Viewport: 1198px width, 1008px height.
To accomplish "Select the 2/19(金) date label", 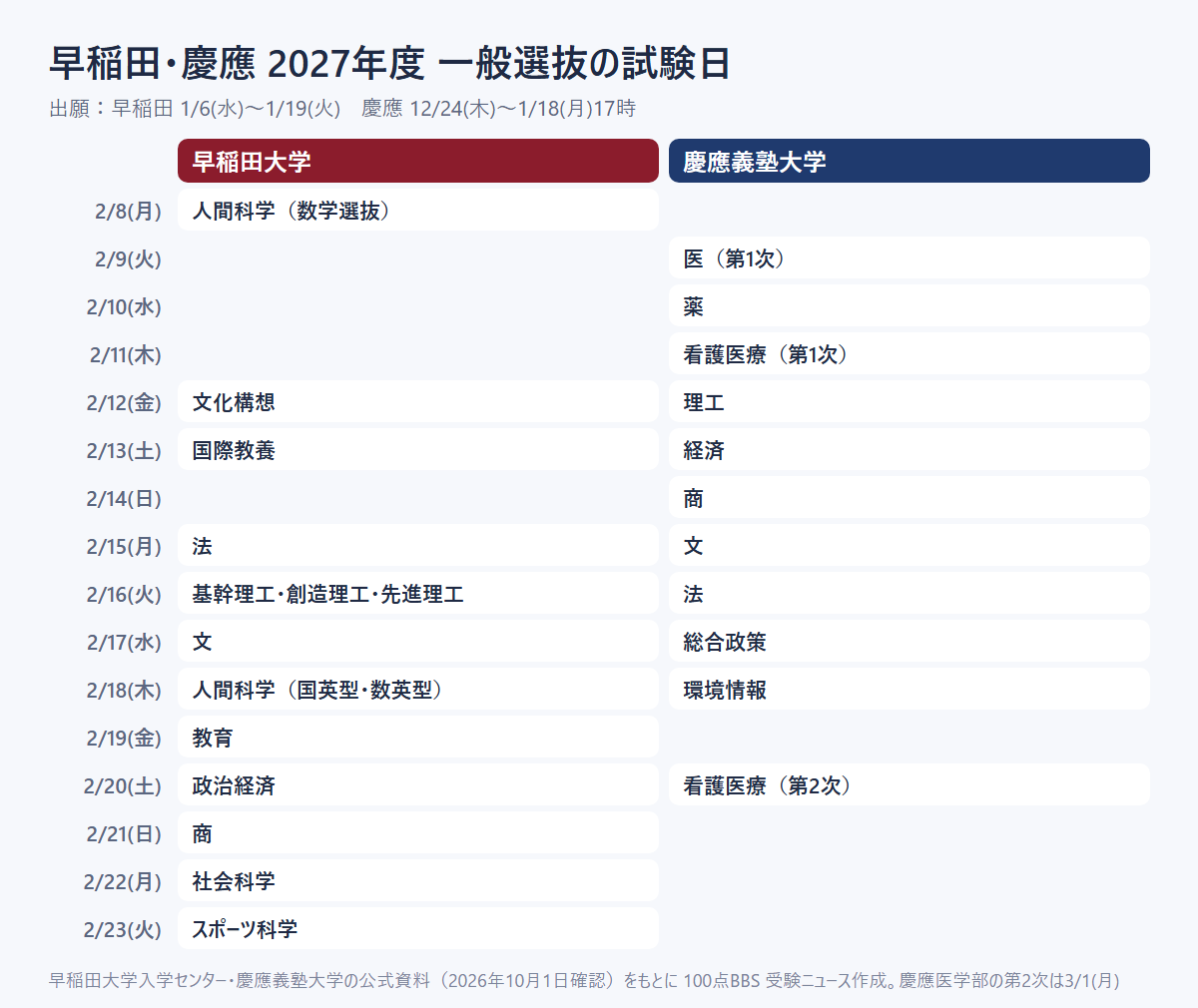I will coord(124,738).
